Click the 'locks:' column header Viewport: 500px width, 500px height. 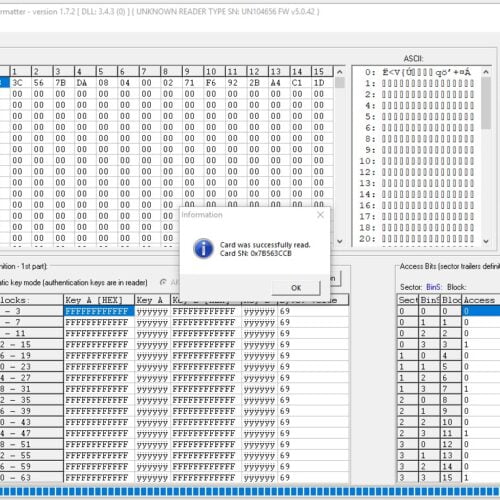pos(32,300)
